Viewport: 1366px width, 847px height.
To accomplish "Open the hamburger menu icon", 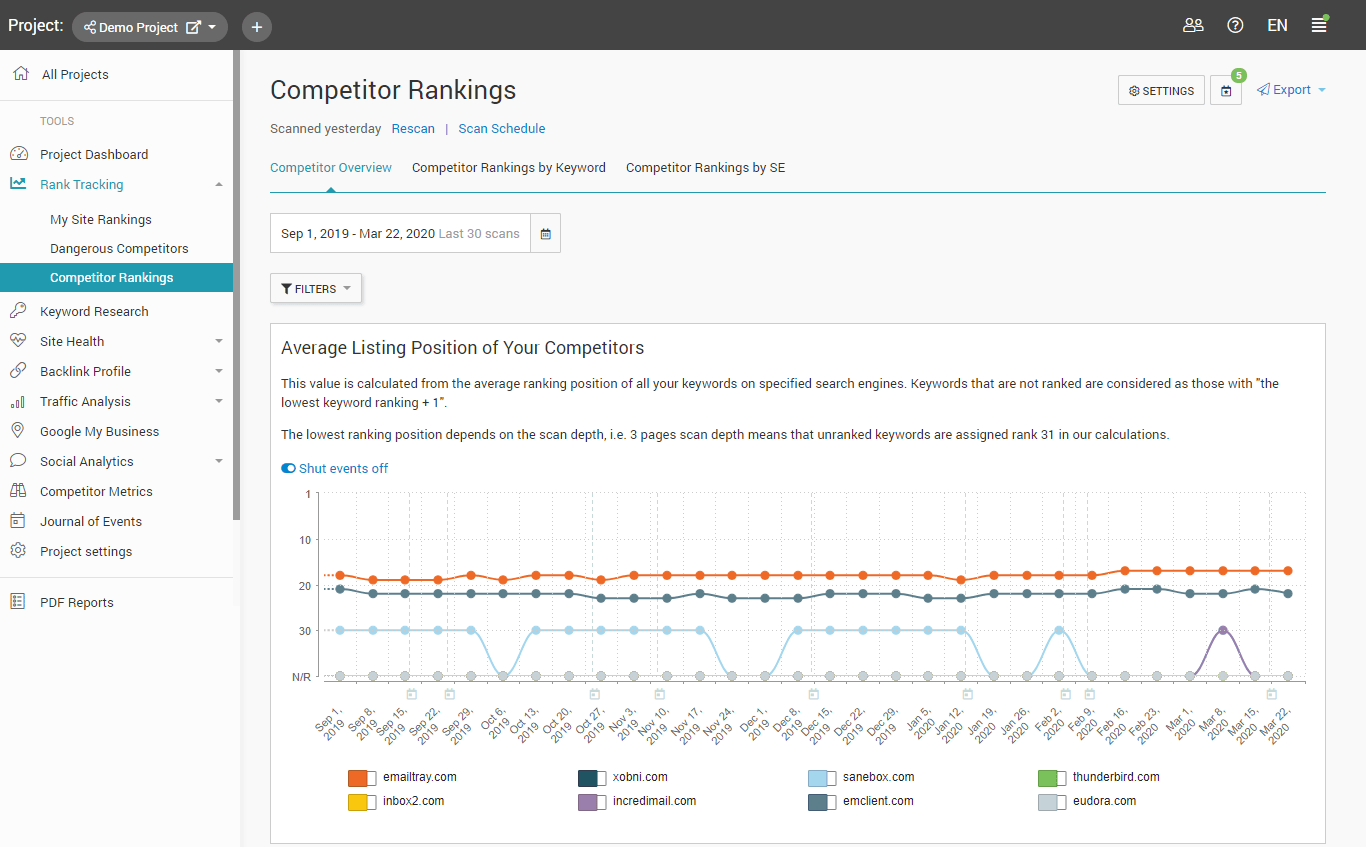I will [x=1319, y=26].
